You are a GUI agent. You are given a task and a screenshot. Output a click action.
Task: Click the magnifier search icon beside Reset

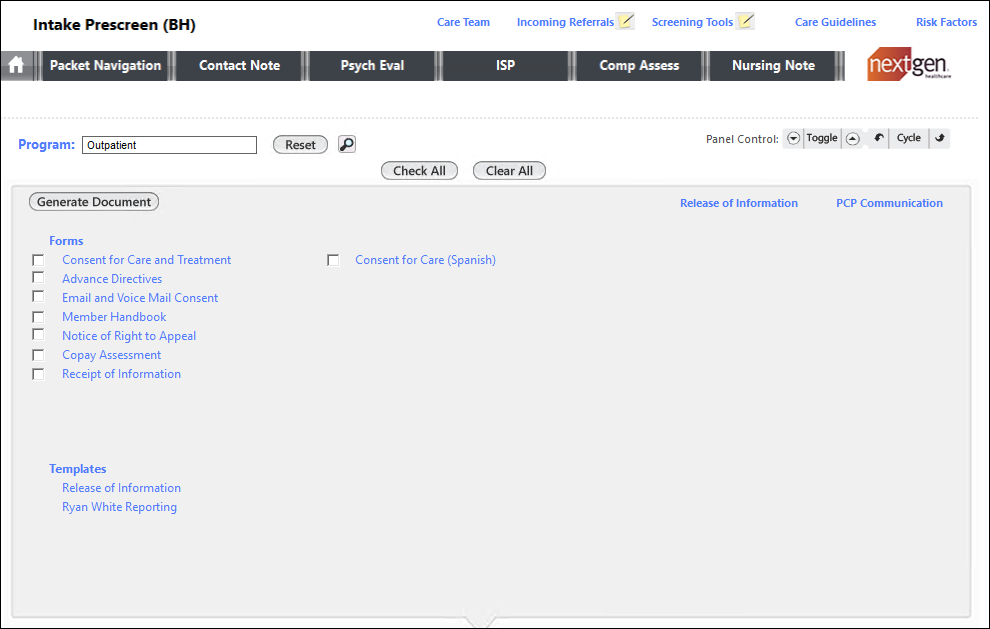[347, 145]
